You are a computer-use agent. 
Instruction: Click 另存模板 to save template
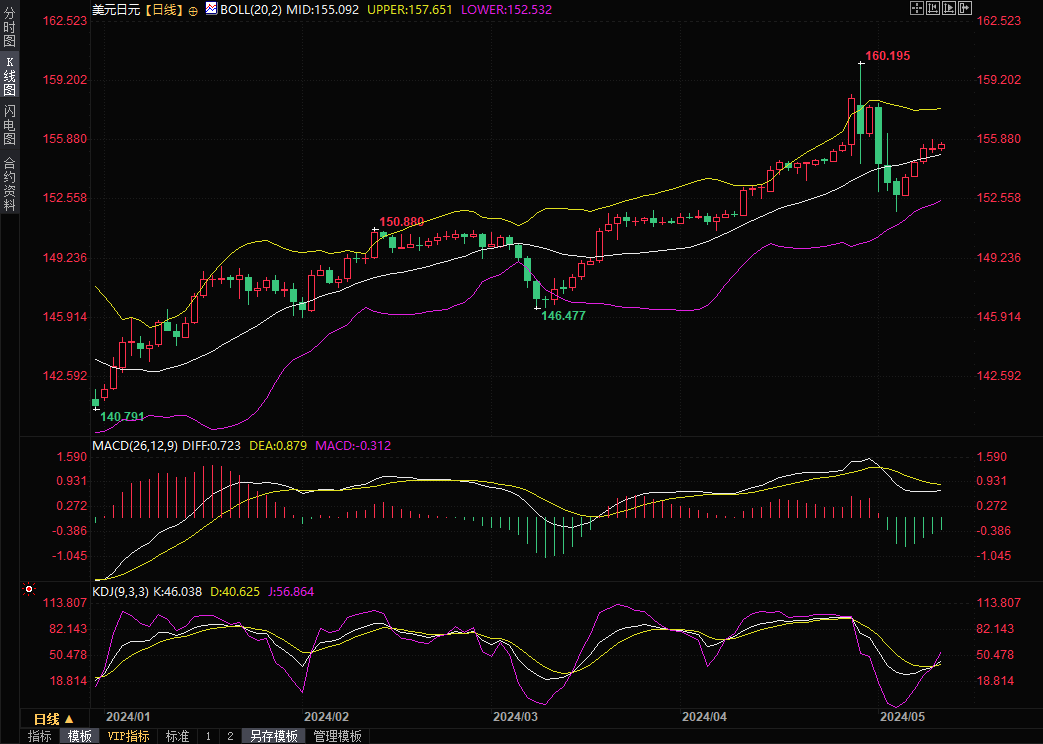273,736
